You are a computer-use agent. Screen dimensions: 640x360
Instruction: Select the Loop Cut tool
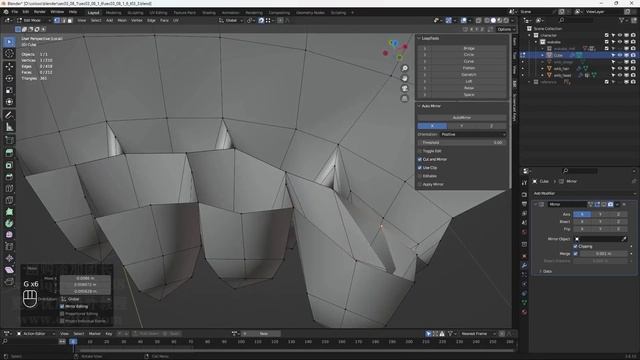click(x=9, y=189)
